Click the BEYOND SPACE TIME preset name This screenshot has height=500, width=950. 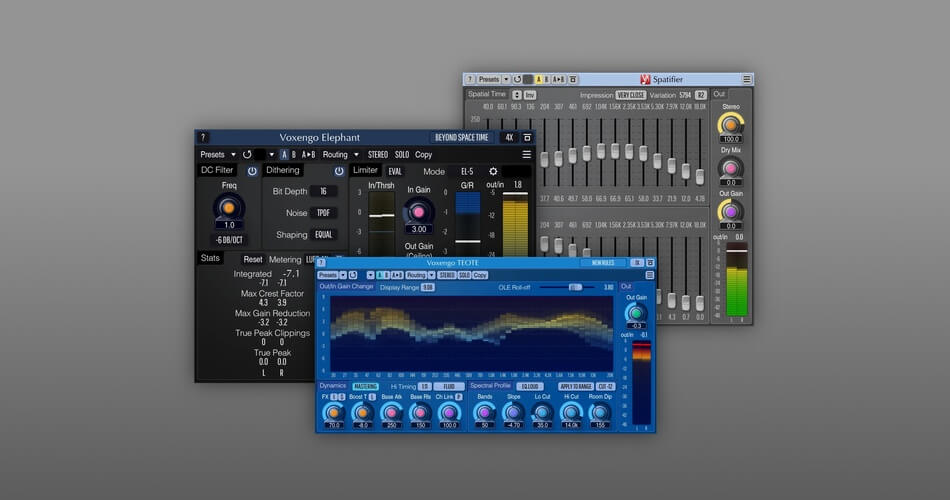(x=462, y=138)
